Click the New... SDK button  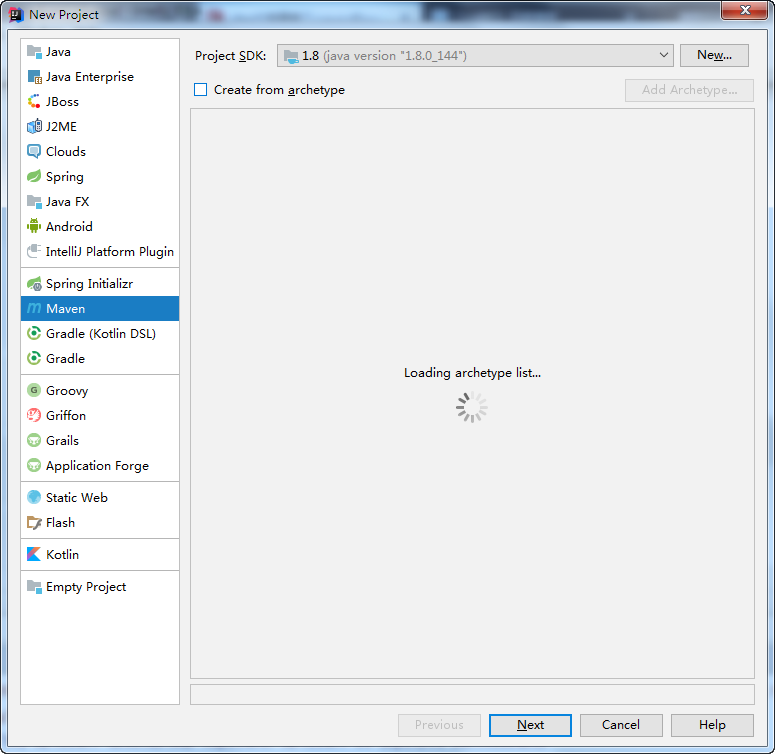point(714,55)
